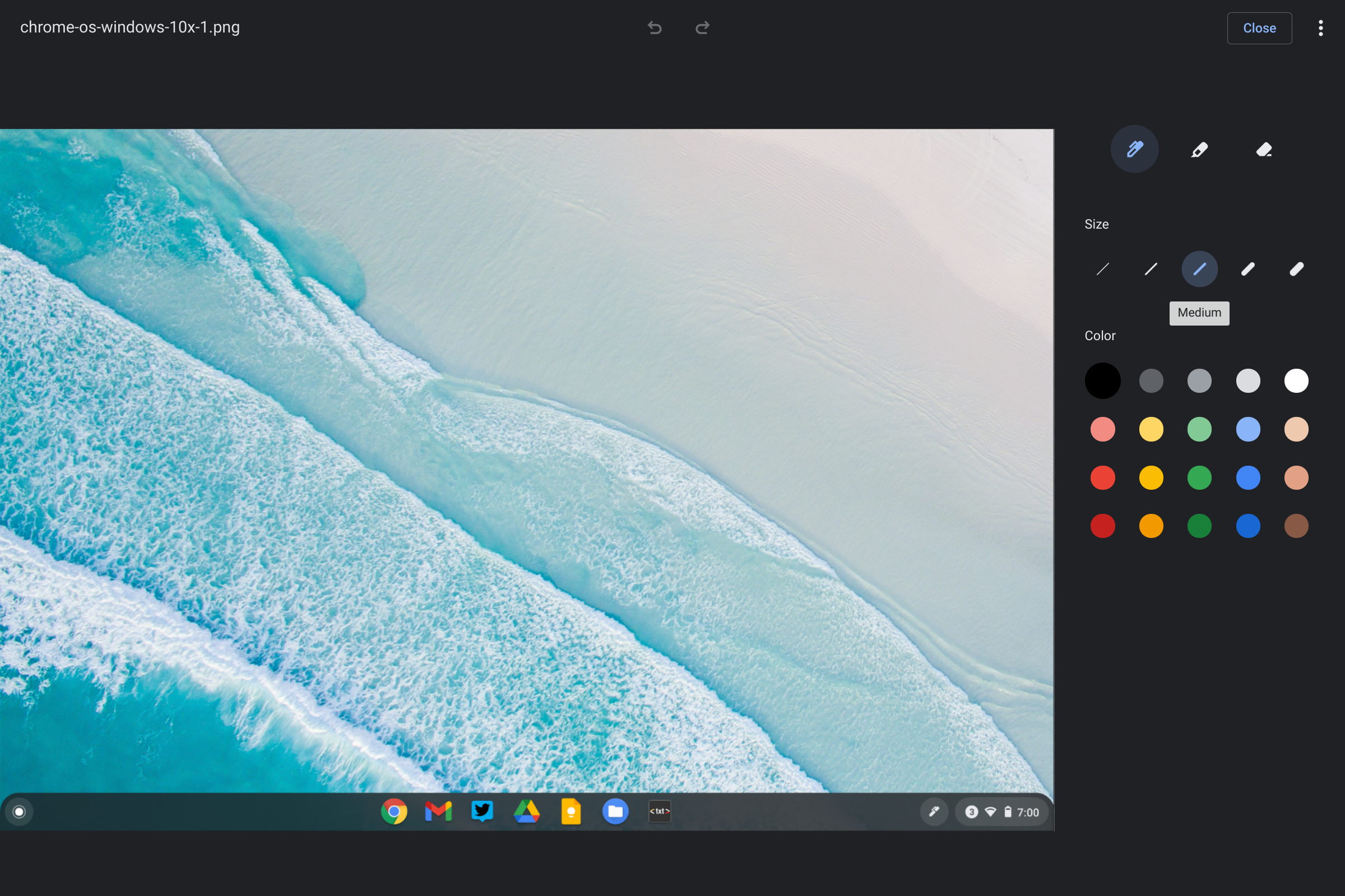Open Twitter from the shelf
The width and height of the screenshot is (1345, 896).
coord(481,811)
